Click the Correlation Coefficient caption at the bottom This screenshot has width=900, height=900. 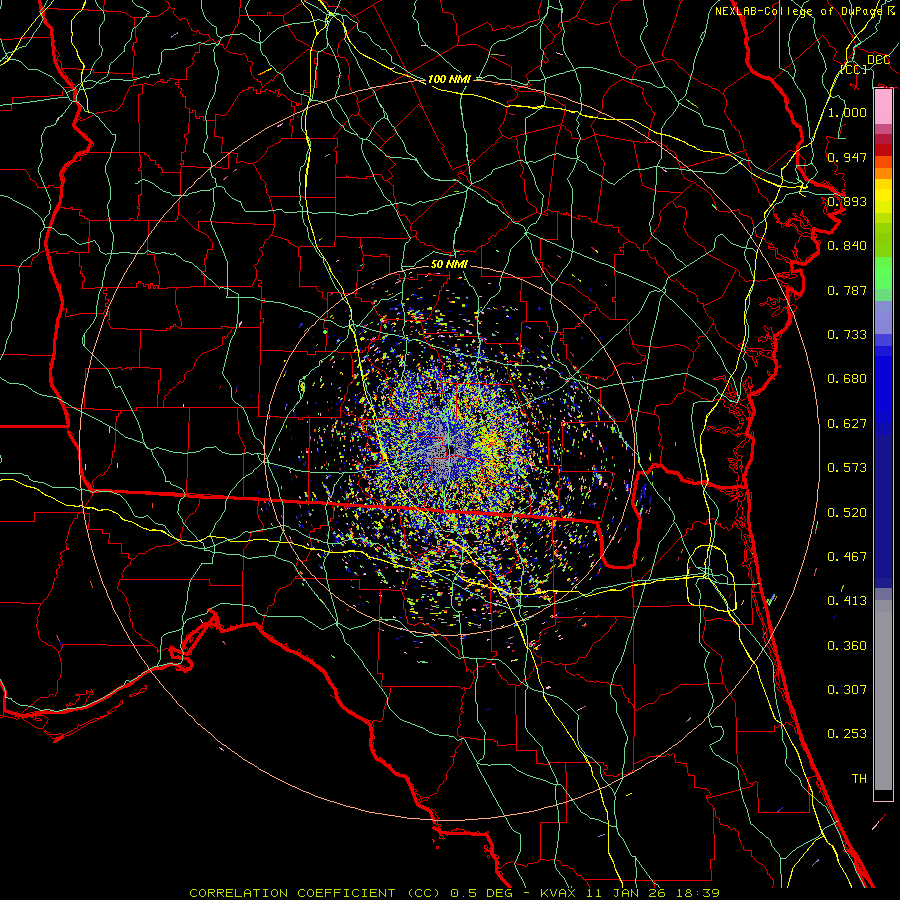(454, 893)
